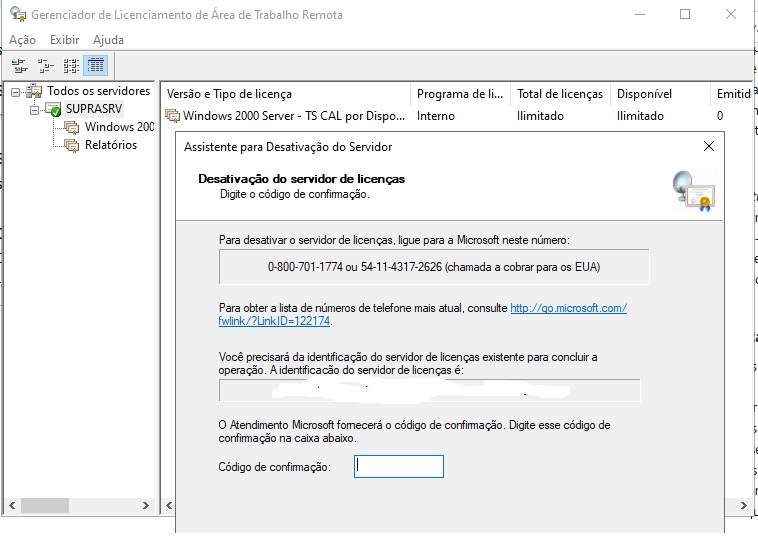Screen dimensions: 758x557
Task: Click the second toolbar view icon
Action: pyautogui.click(x=45, y=65)
